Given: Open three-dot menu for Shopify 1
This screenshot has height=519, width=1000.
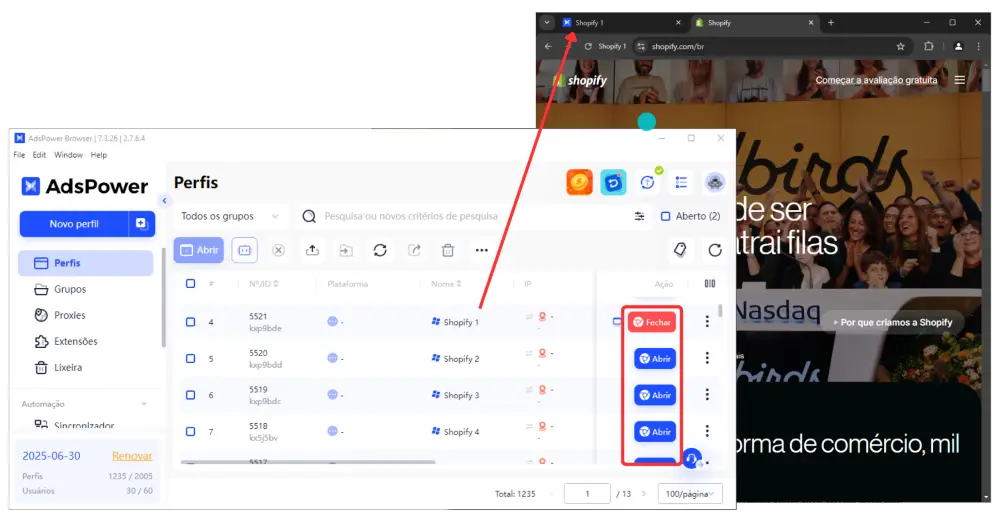Looking at the screenshot, I should point(707,321).
